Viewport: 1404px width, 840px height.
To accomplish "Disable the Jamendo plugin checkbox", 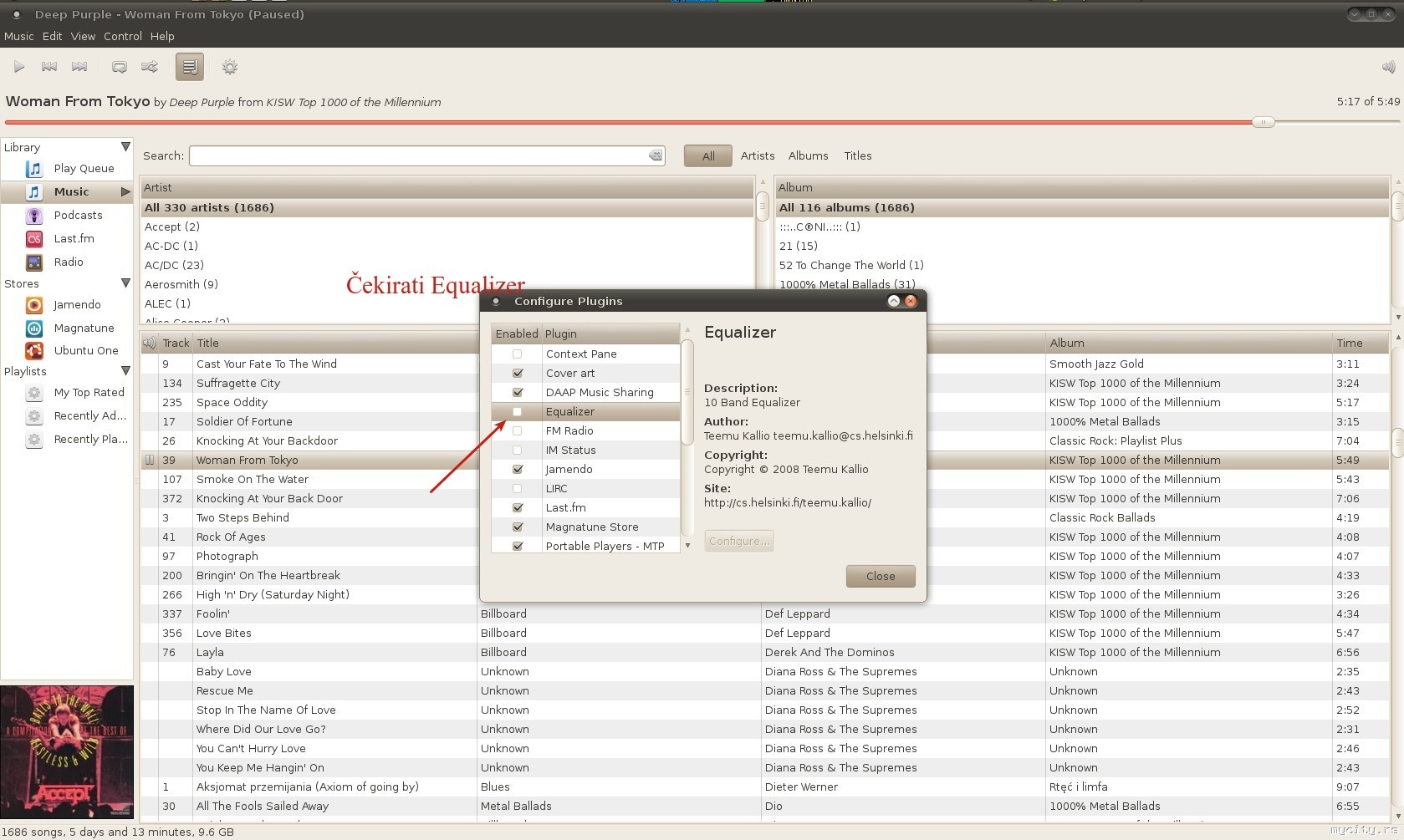I will pyautogui.click(x=518, y=469).
